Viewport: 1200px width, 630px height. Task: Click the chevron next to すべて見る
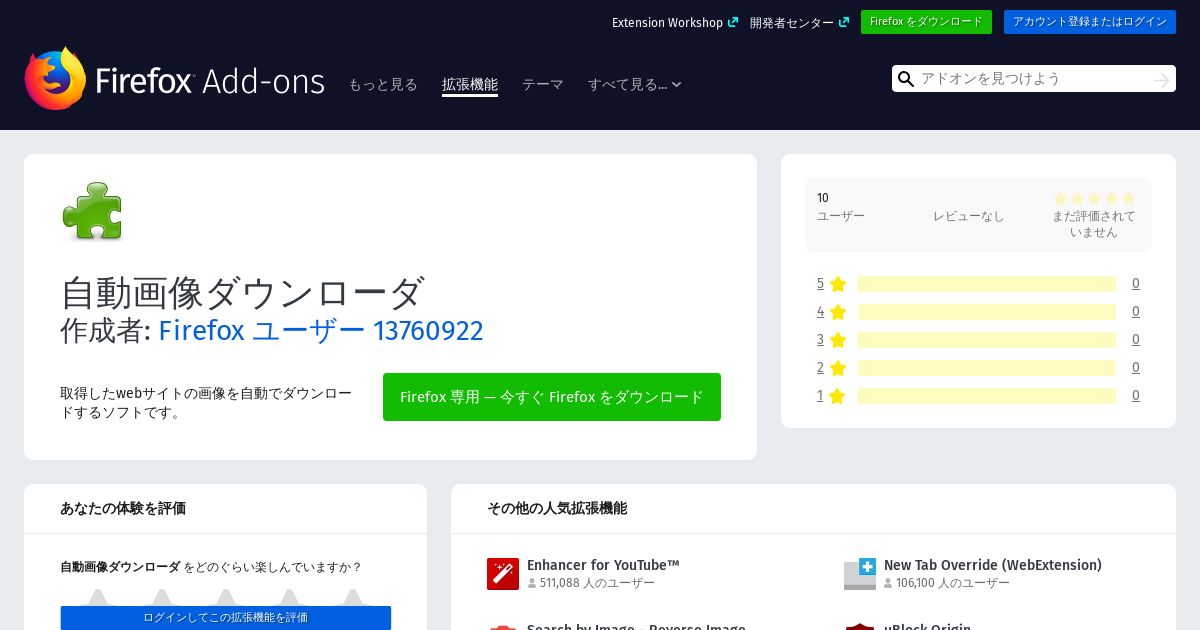tap(676, 85)
